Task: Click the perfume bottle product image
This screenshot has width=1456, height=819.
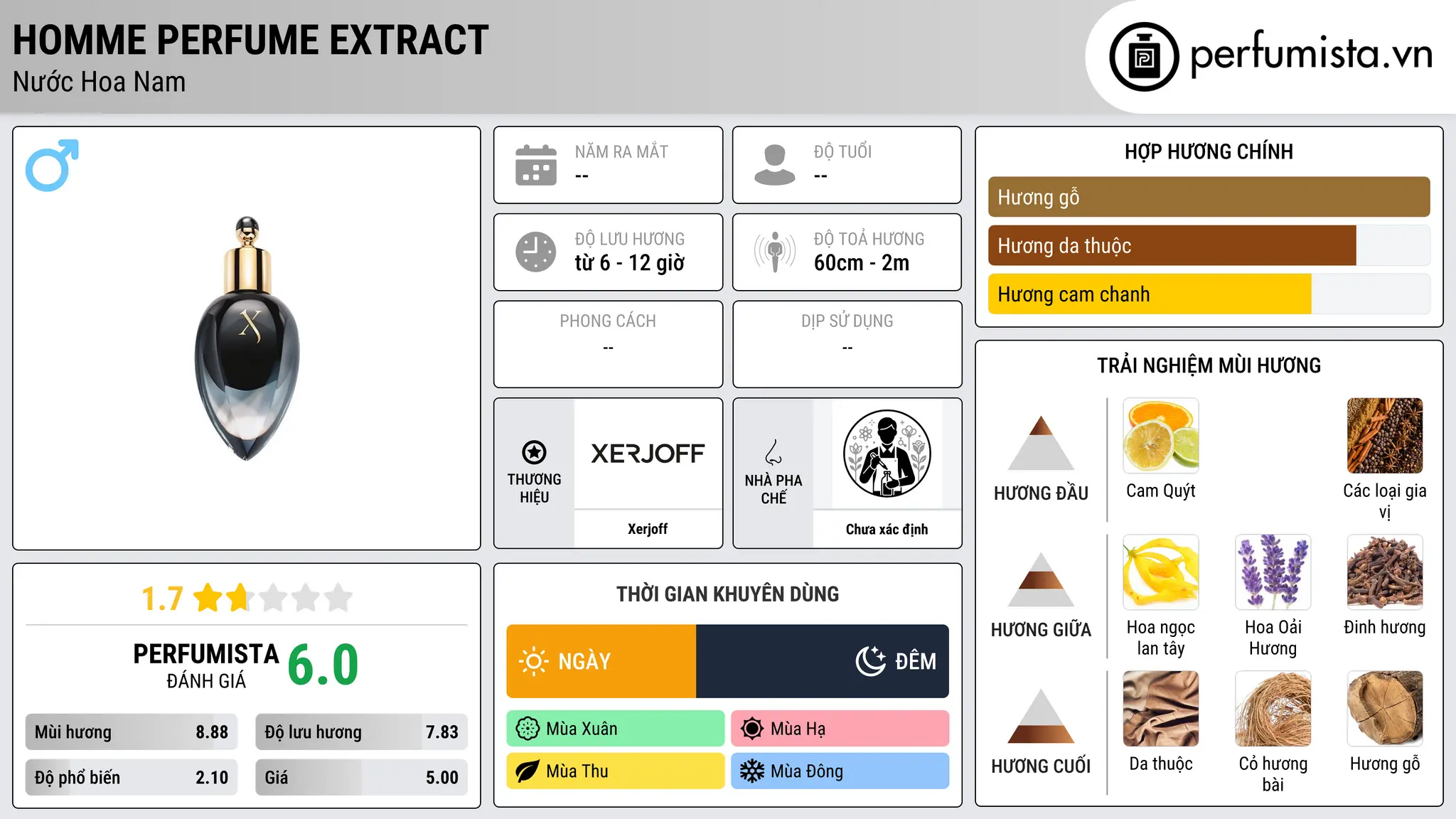Action: (x=247, y=338)
